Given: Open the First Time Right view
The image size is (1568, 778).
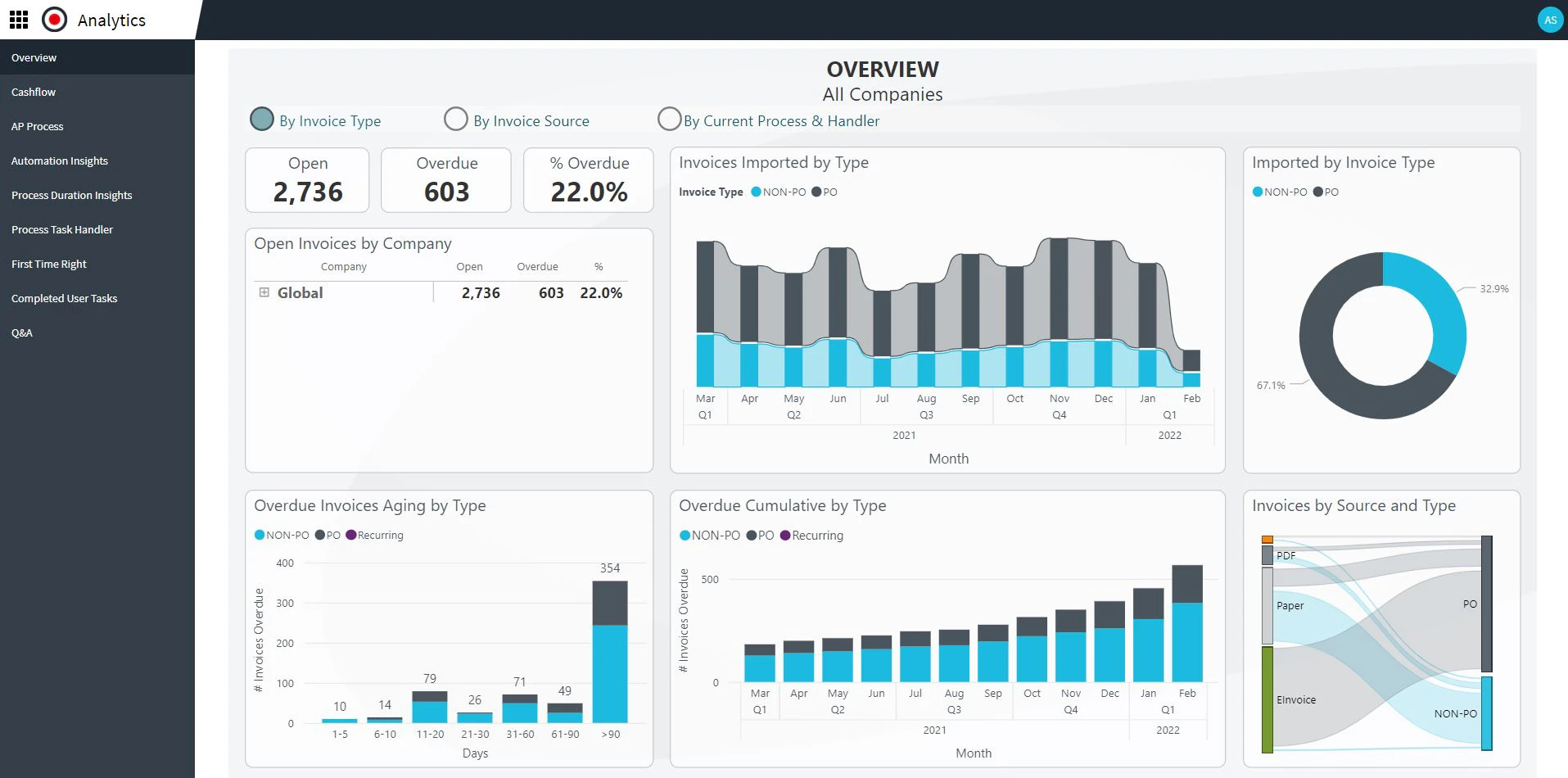Looking at the screenshot, I should pos(49,264).
